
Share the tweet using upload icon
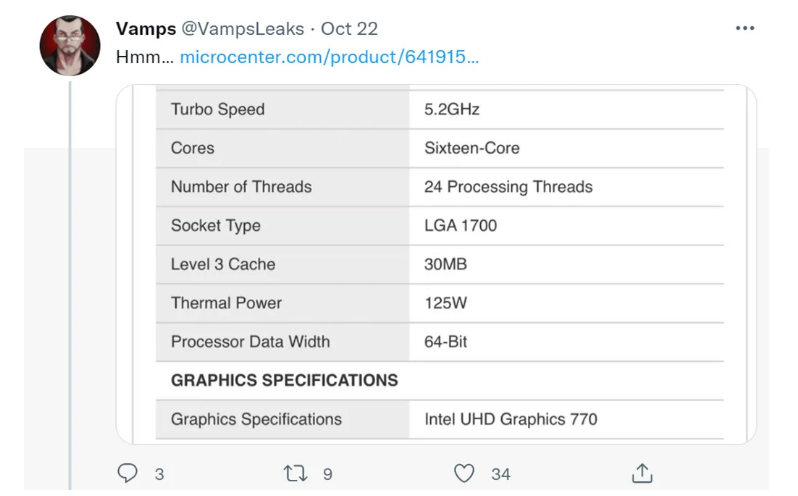[642, 473]
